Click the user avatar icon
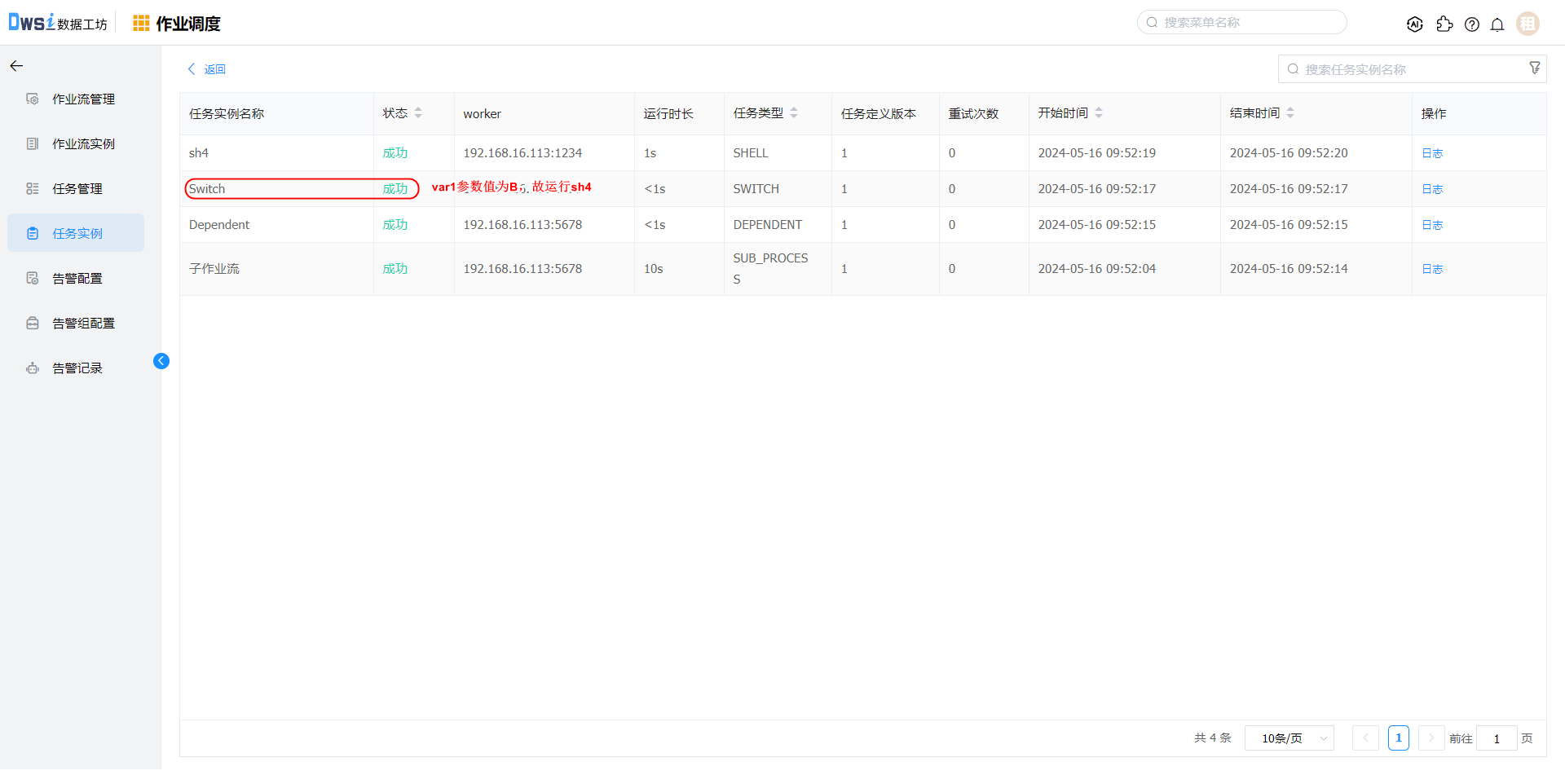Viewport: 1565px width, 784px height. [x=1528, y=24]
